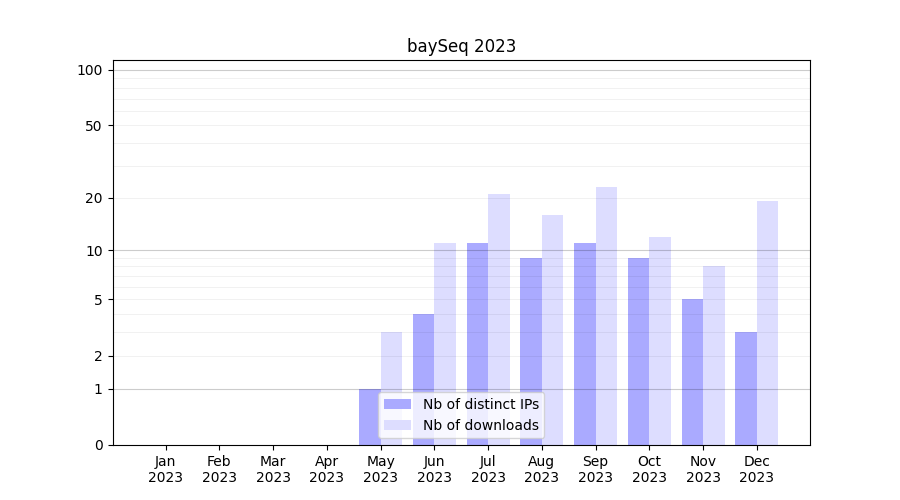Screen dimensions: 900x500
Task: Select the Jul 2023 distinct IPs bar
Action: pos(477,343)
